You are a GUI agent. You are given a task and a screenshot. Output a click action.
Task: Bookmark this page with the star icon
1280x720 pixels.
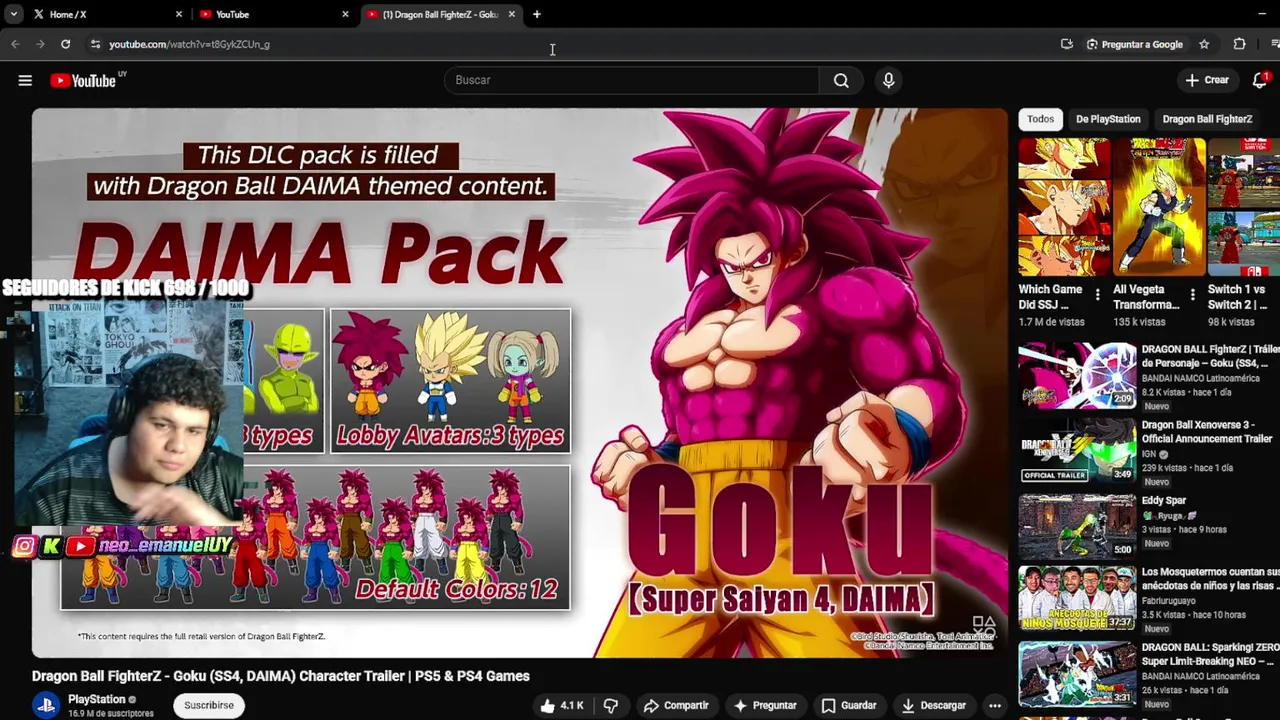(1204, 44)
